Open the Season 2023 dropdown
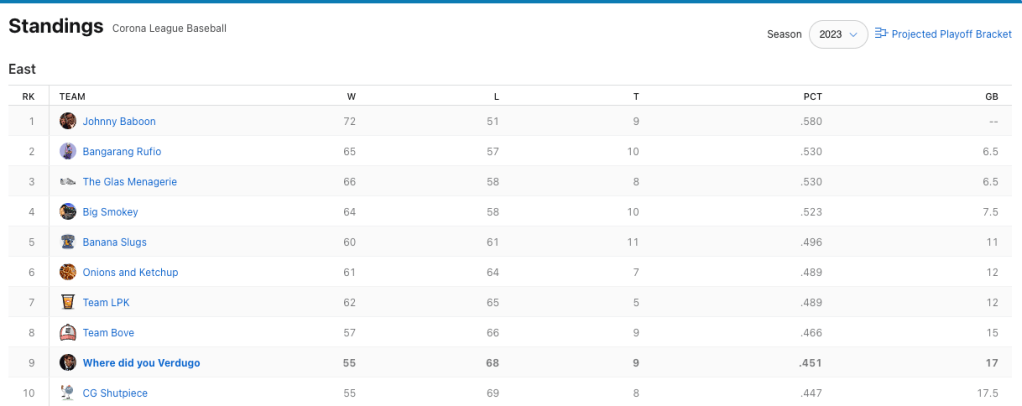This screenshot has height=406, width=1022. pos(837,34)
